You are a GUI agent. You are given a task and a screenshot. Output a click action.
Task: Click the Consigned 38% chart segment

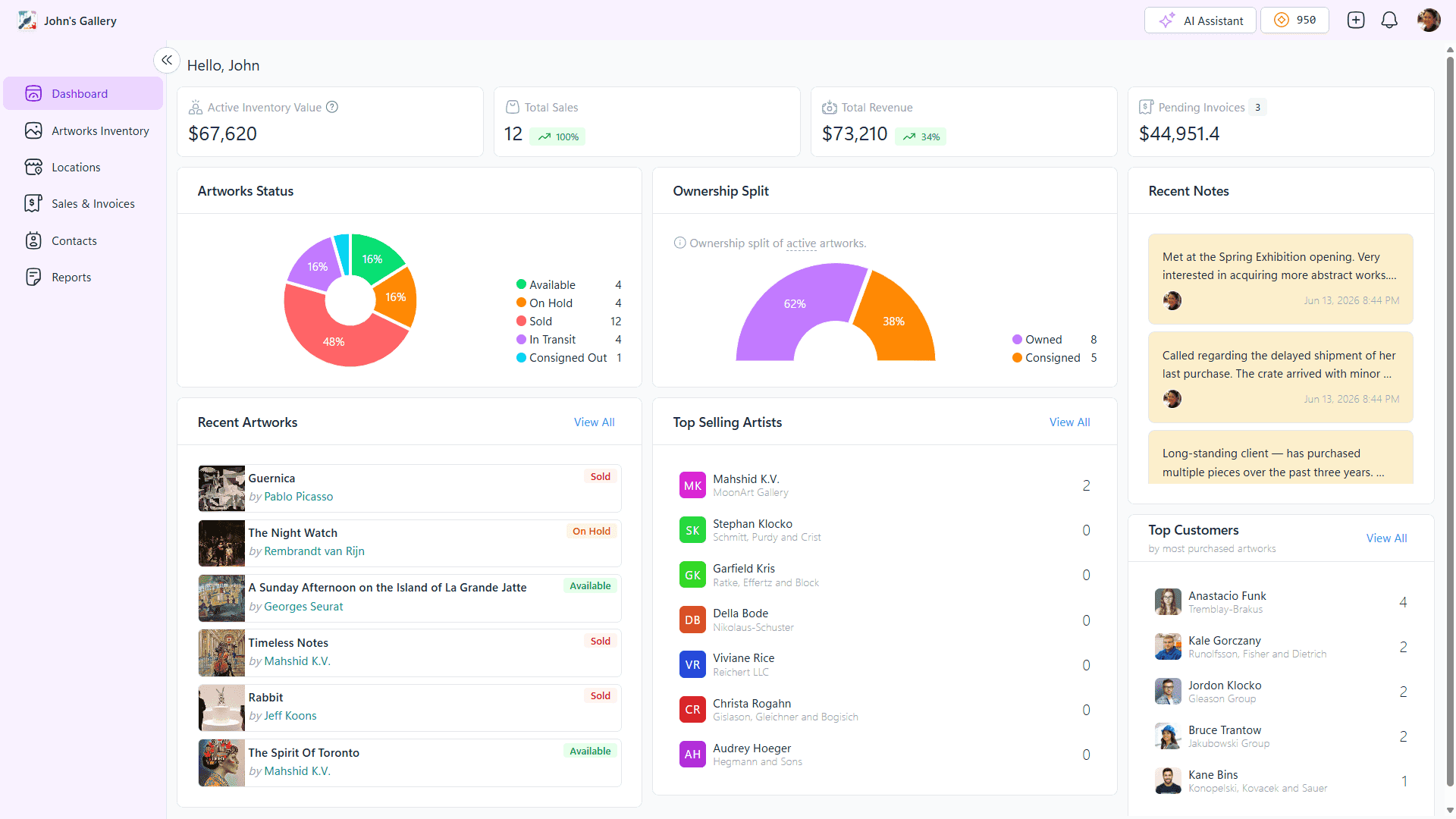(x=895, y=321)
